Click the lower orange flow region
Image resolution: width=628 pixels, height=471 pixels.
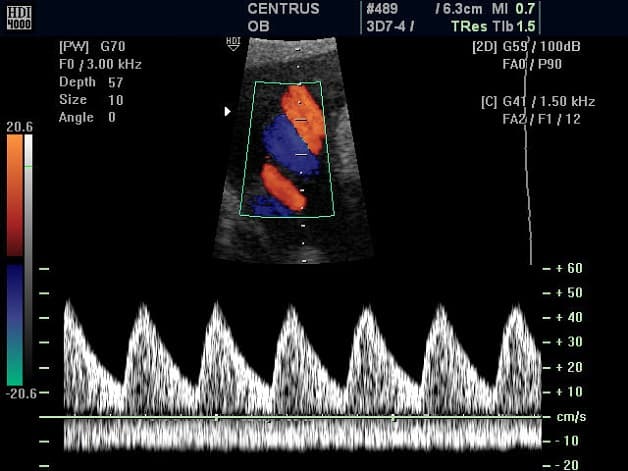point(283,187)
